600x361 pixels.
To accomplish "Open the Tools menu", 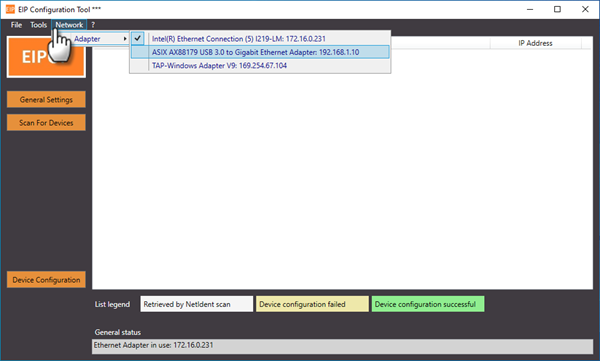I will click(x=38, y=25).
